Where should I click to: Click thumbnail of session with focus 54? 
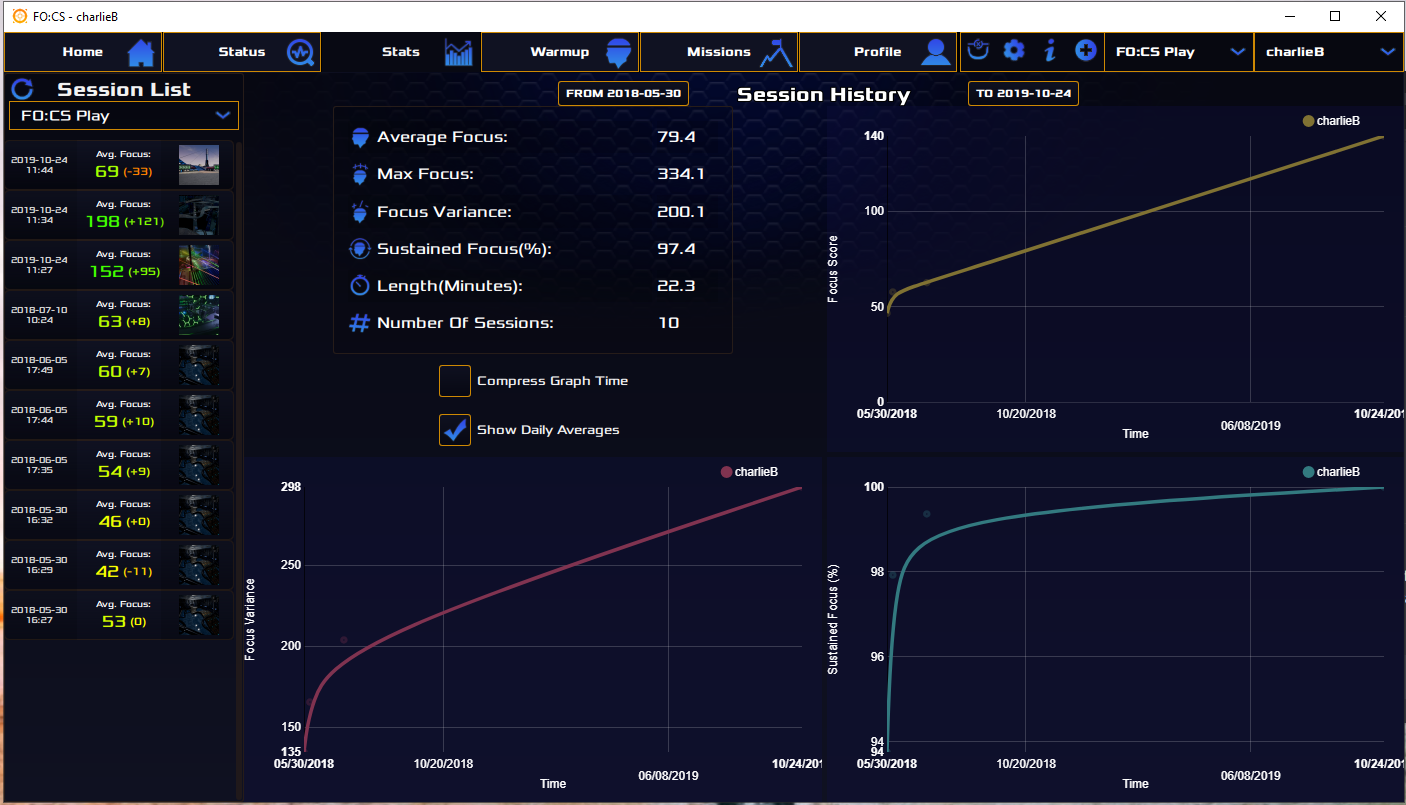coord(198,465)
